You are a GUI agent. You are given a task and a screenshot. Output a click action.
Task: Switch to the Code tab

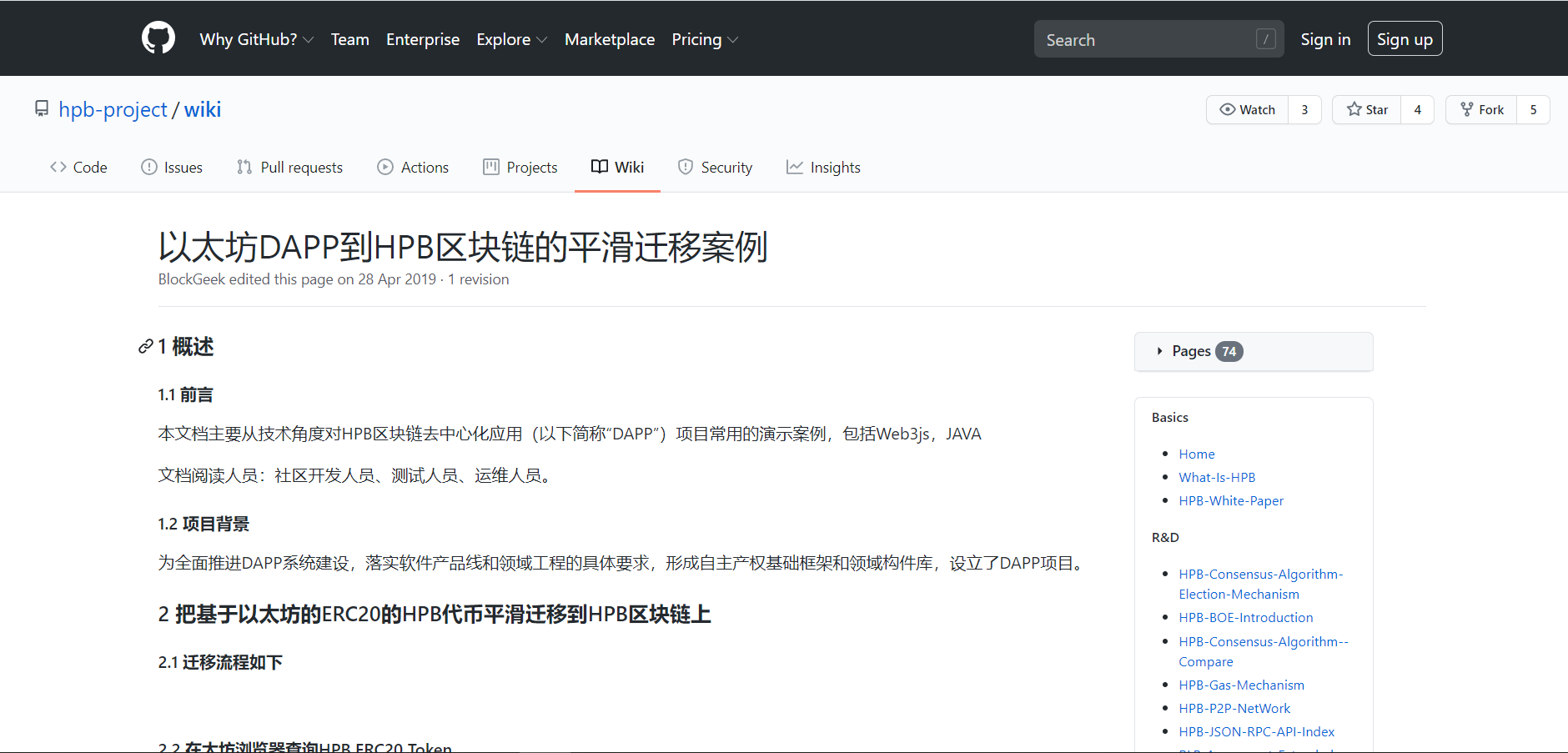(x=78, y=168)
